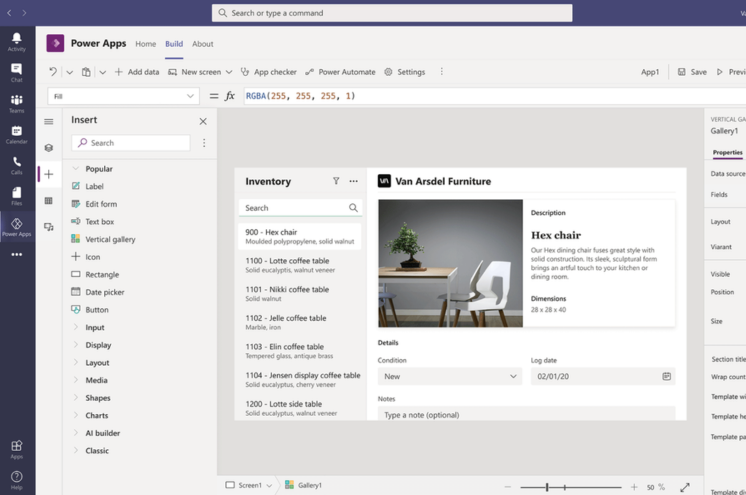The image size is (746, 495).
Task: Expand the Classic category
Action: coord(76,450)
